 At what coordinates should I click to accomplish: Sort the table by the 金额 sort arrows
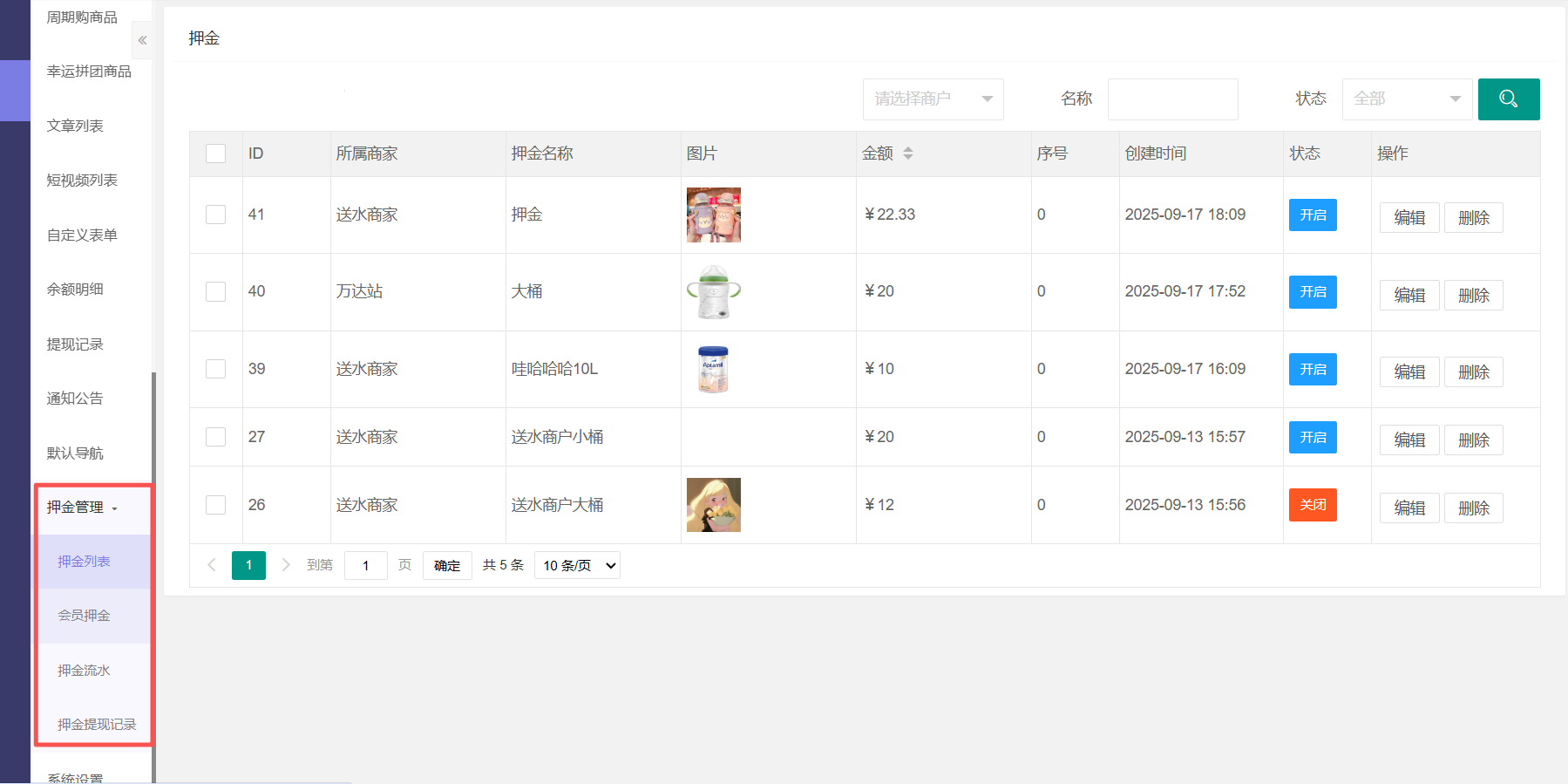907,153
